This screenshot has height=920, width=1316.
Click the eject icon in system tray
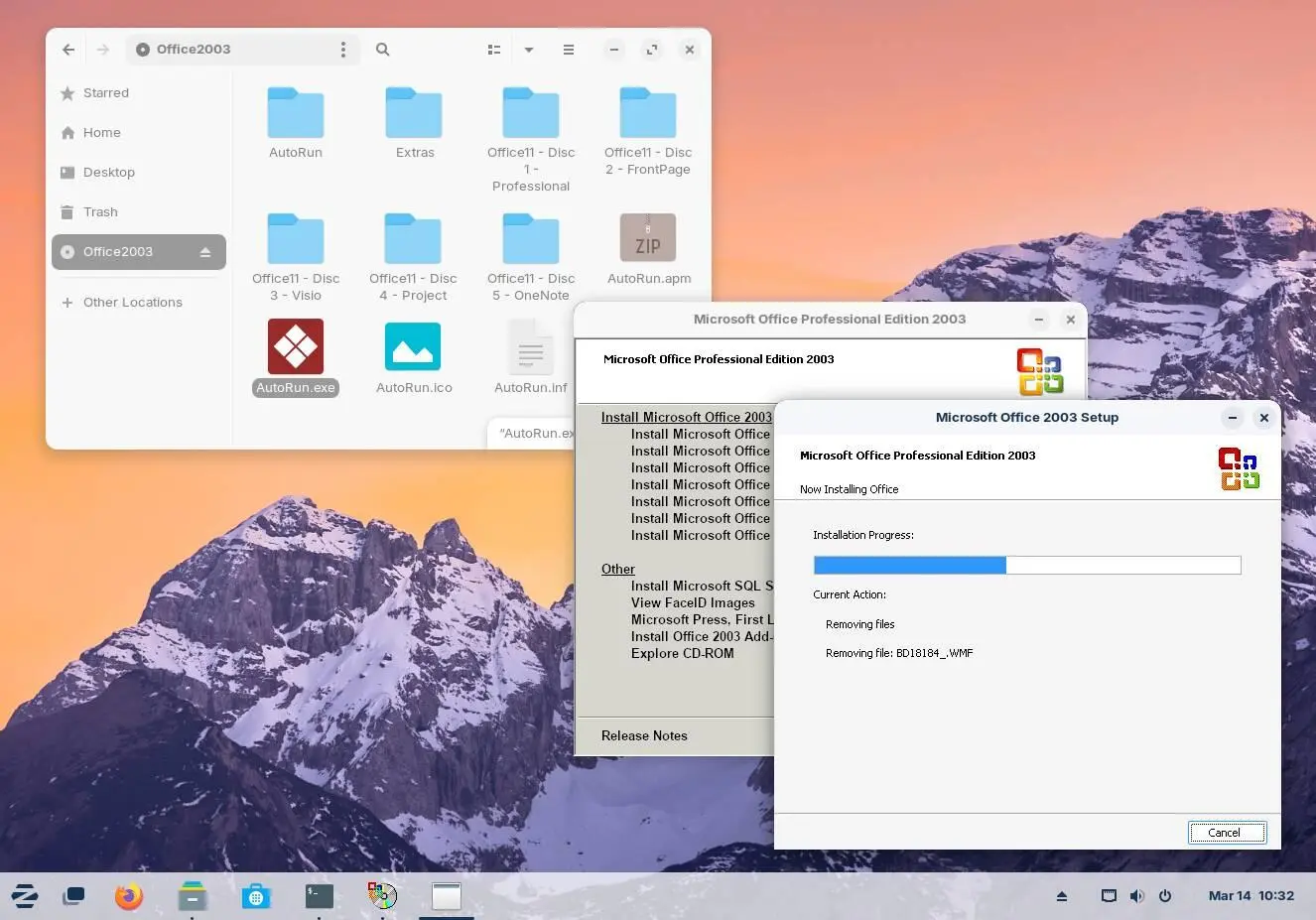tap(1062, 896)
